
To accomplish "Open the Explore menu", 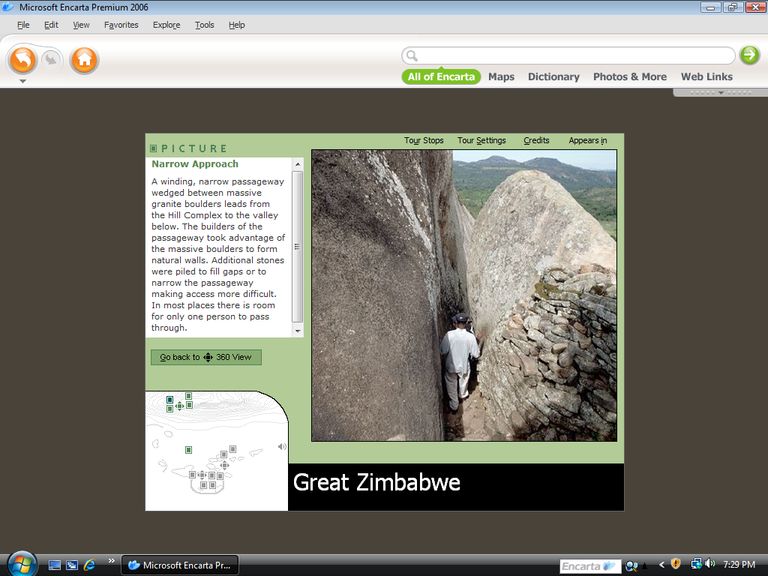I will click(166, 25).
